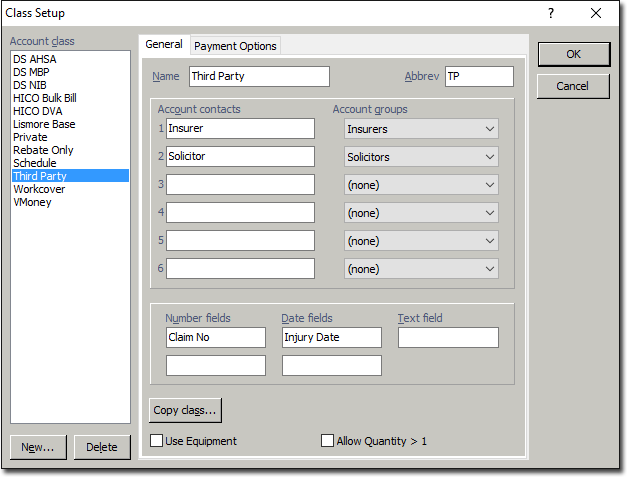
Task: Click the empty Text field box
Action: 448,337
